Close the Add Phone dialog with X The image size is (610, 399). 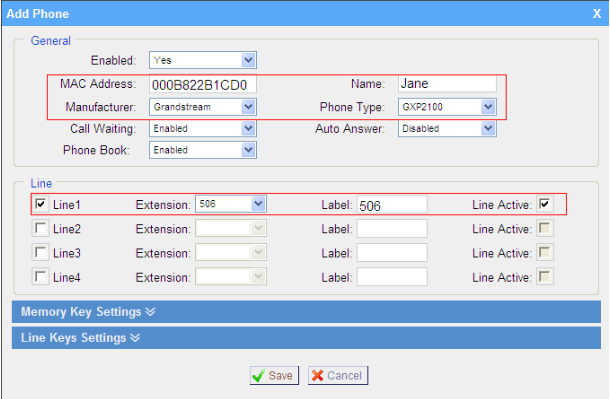(x=597, y=14)
